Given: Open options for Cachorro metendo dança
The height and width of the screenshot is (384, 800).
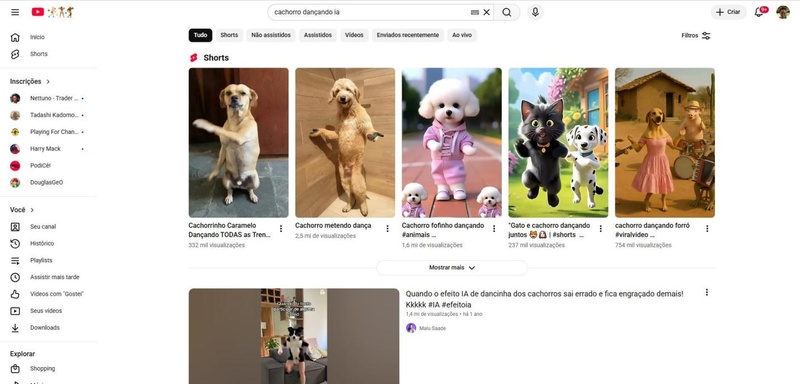Looking at the screenshot, I should (x=387, y=228).
